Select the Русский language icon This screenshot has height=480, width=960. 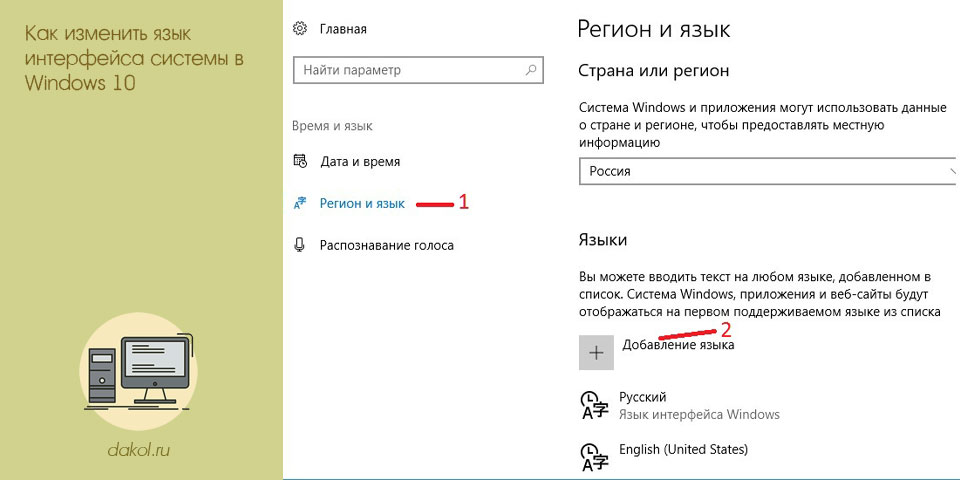pyautogui.click(x=594, y=405)
